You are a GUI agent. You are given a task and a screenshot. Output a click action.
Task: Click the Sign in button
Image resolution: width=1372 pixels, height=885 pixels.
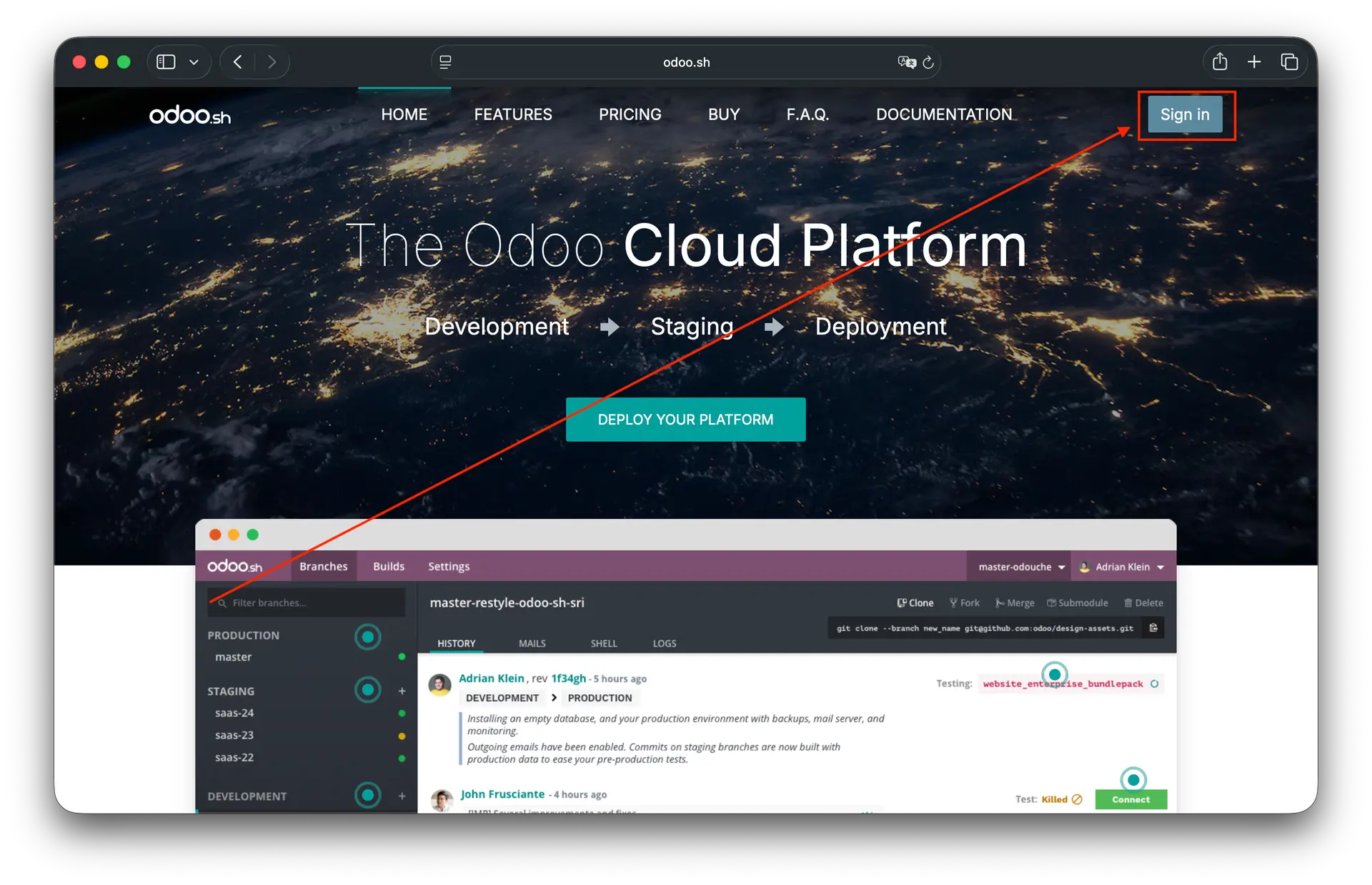tap(1185, 114)
